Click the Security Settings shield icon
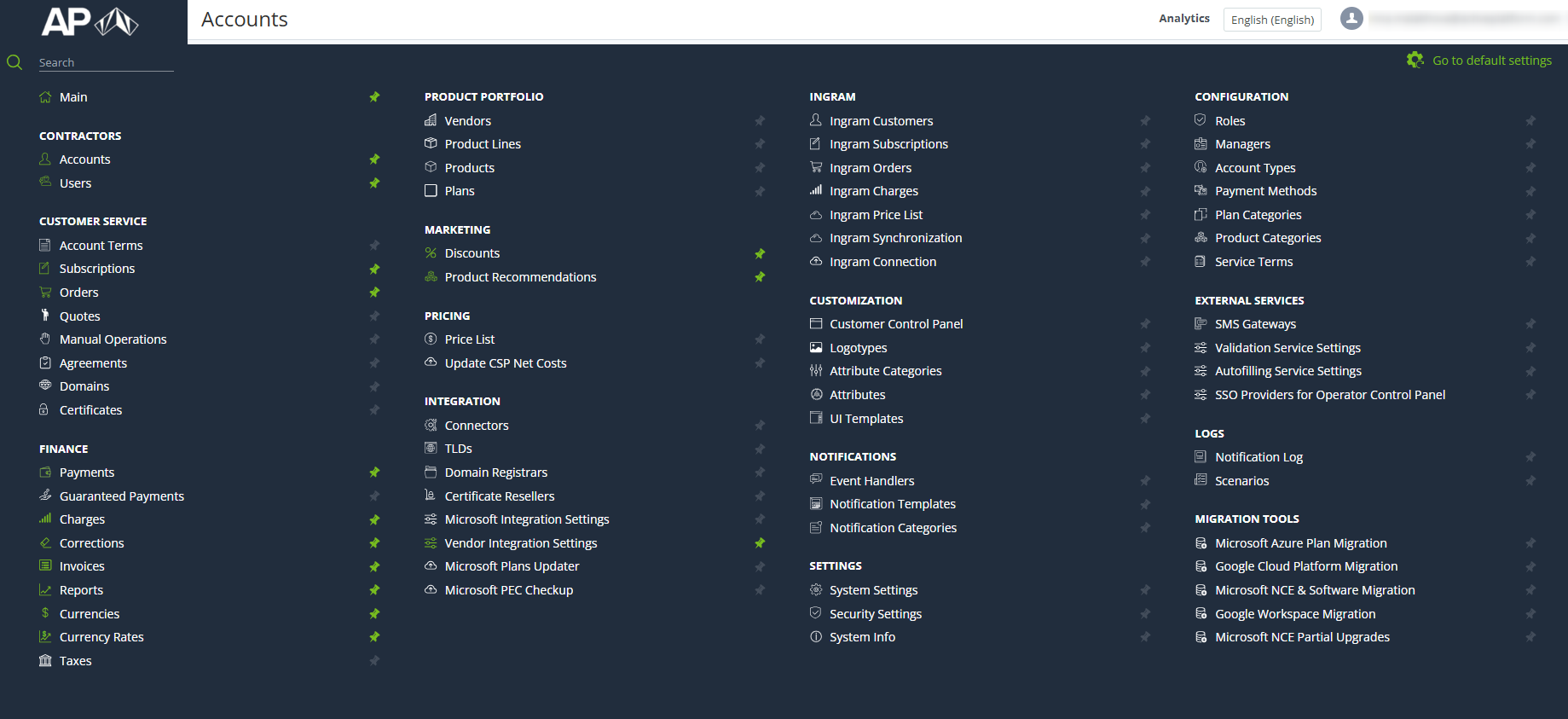 [816, 613]
